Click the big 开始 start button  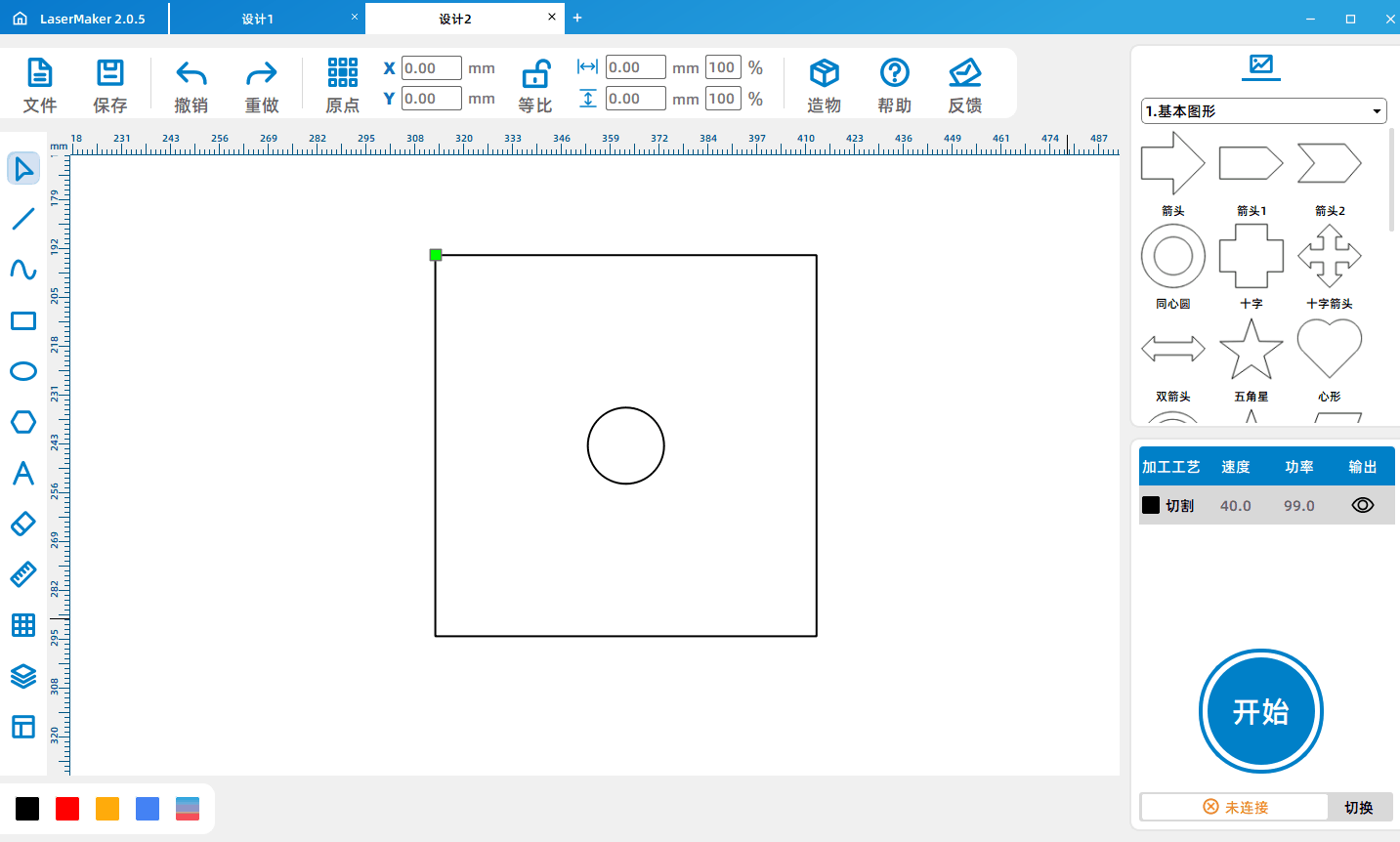click(x=1261, y=711)
